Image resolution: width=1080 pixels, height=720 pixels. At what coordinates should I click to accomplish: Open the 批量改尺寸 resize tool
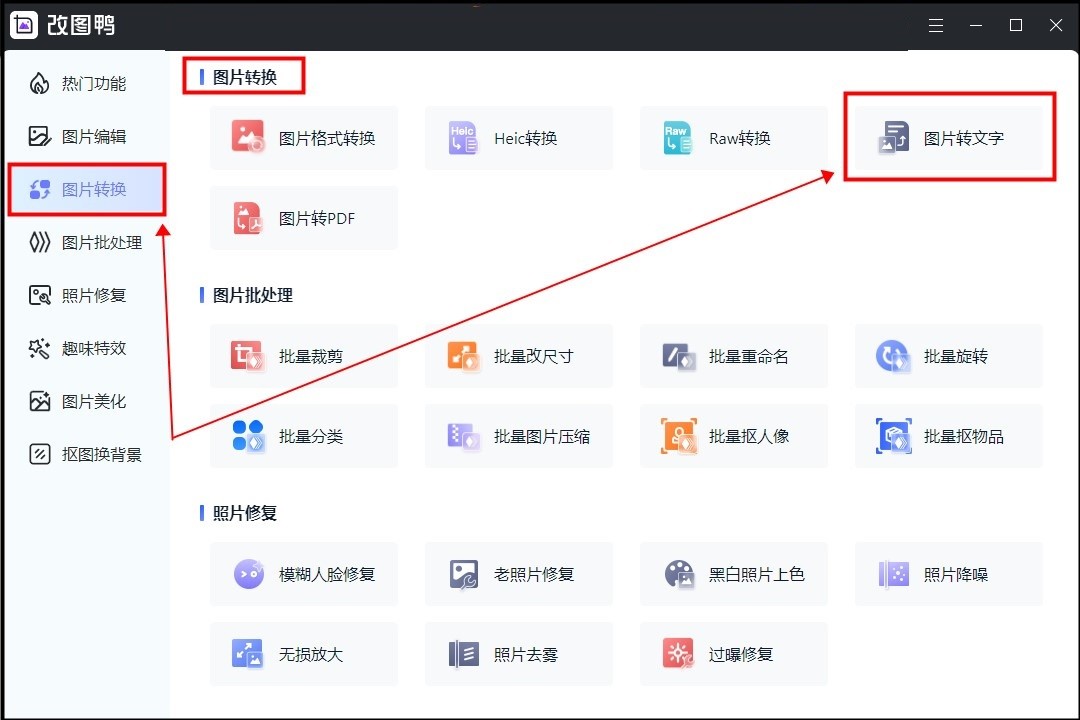point(519,356)
